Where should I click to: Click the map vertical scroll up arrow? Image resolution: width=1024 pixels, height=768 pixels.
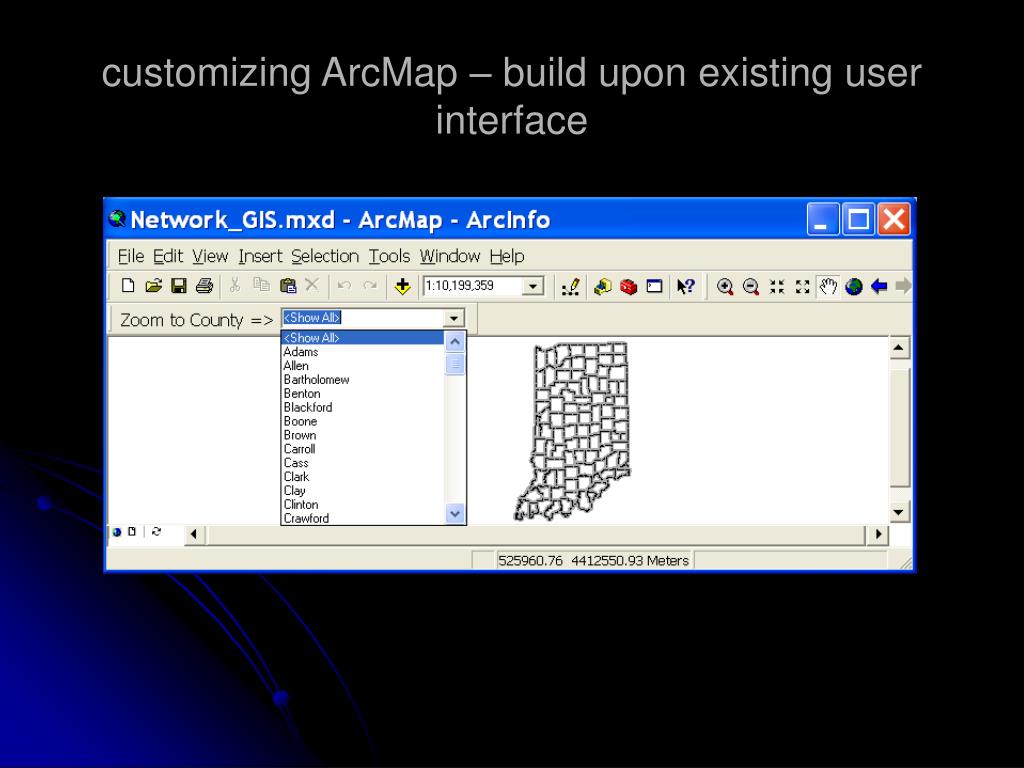coord(899,348)
